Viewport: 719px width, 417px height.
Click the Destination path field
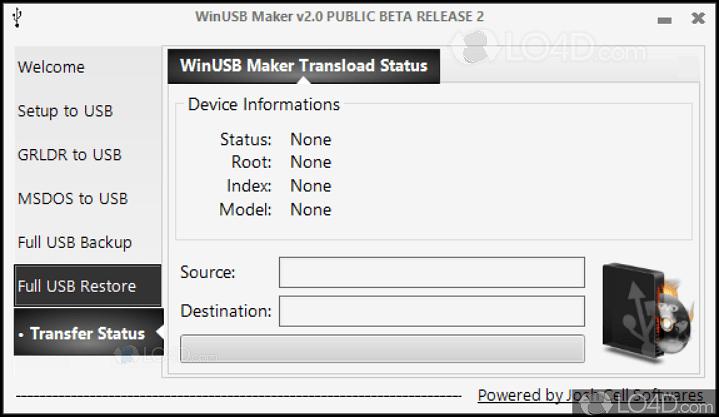[x=431, y=311]
